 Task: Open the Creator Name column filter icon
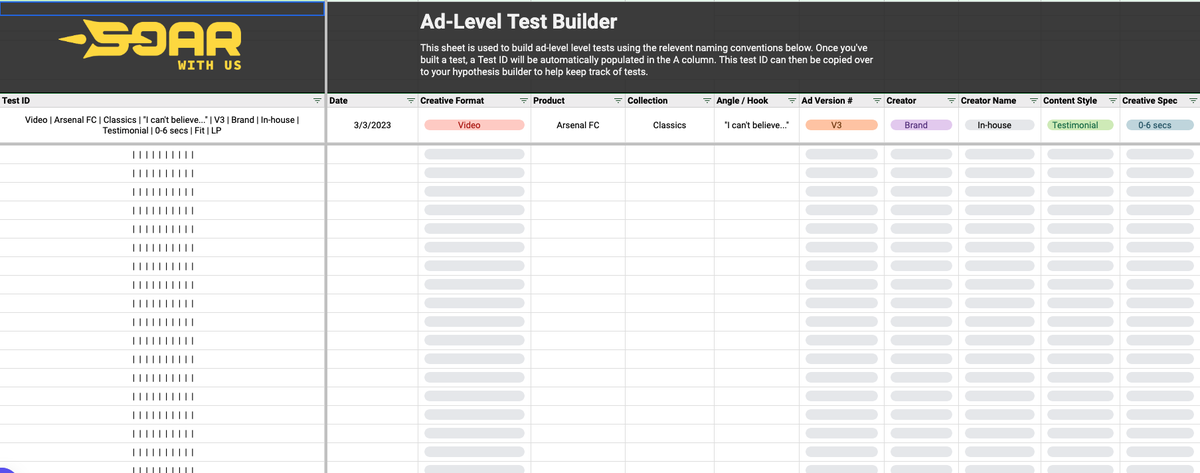[1034, 101]
